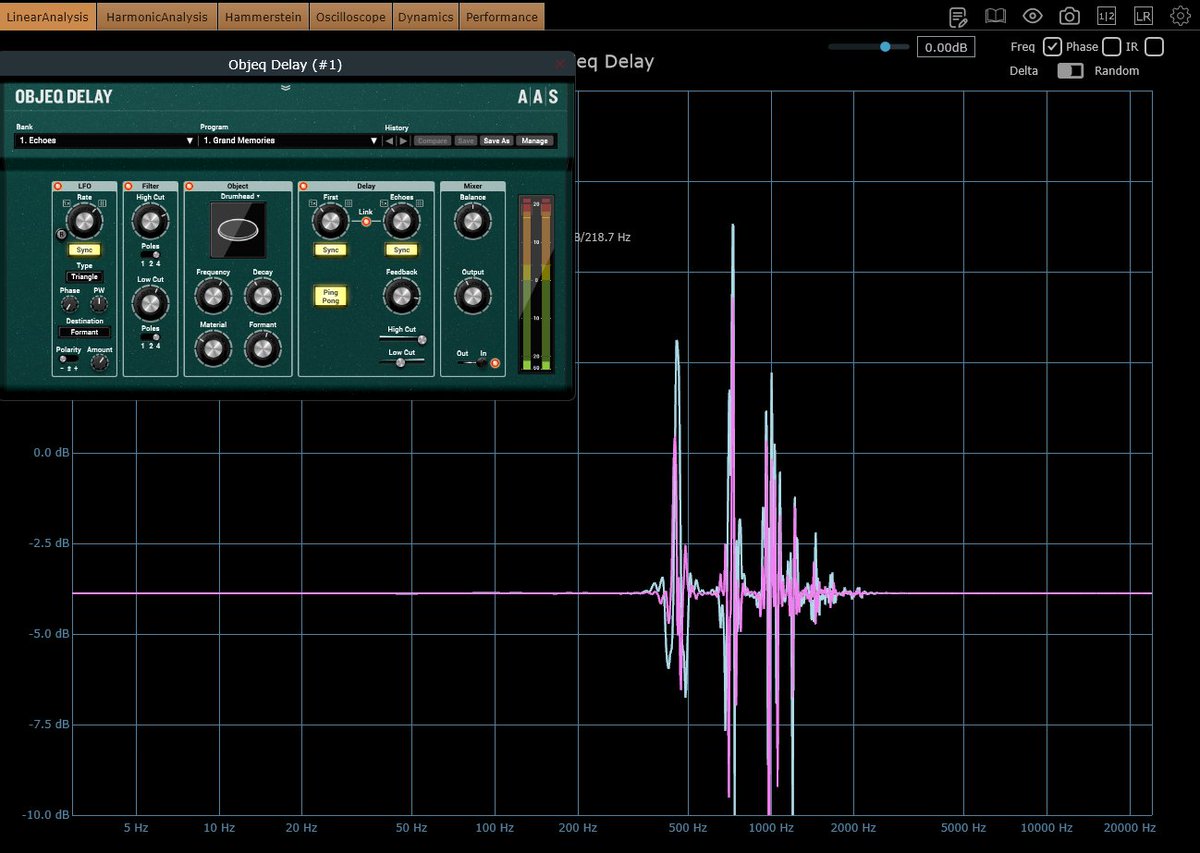Image resolution: width=1200 pixels, height=853 pixels.
Task: Take a snapshot with camera icon
Action: pyautogui.click(x=1069, y=16)
